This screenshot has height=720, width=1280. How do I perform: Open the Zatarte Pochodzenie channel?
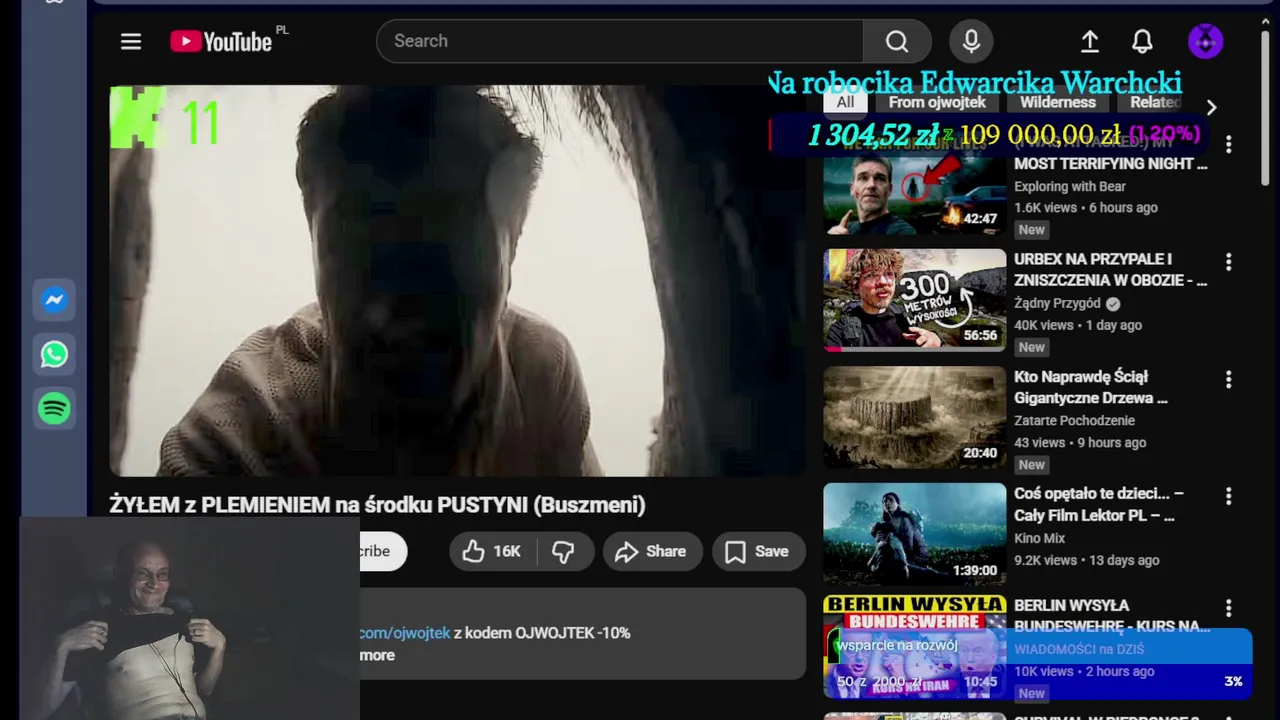coord(1074,420)
